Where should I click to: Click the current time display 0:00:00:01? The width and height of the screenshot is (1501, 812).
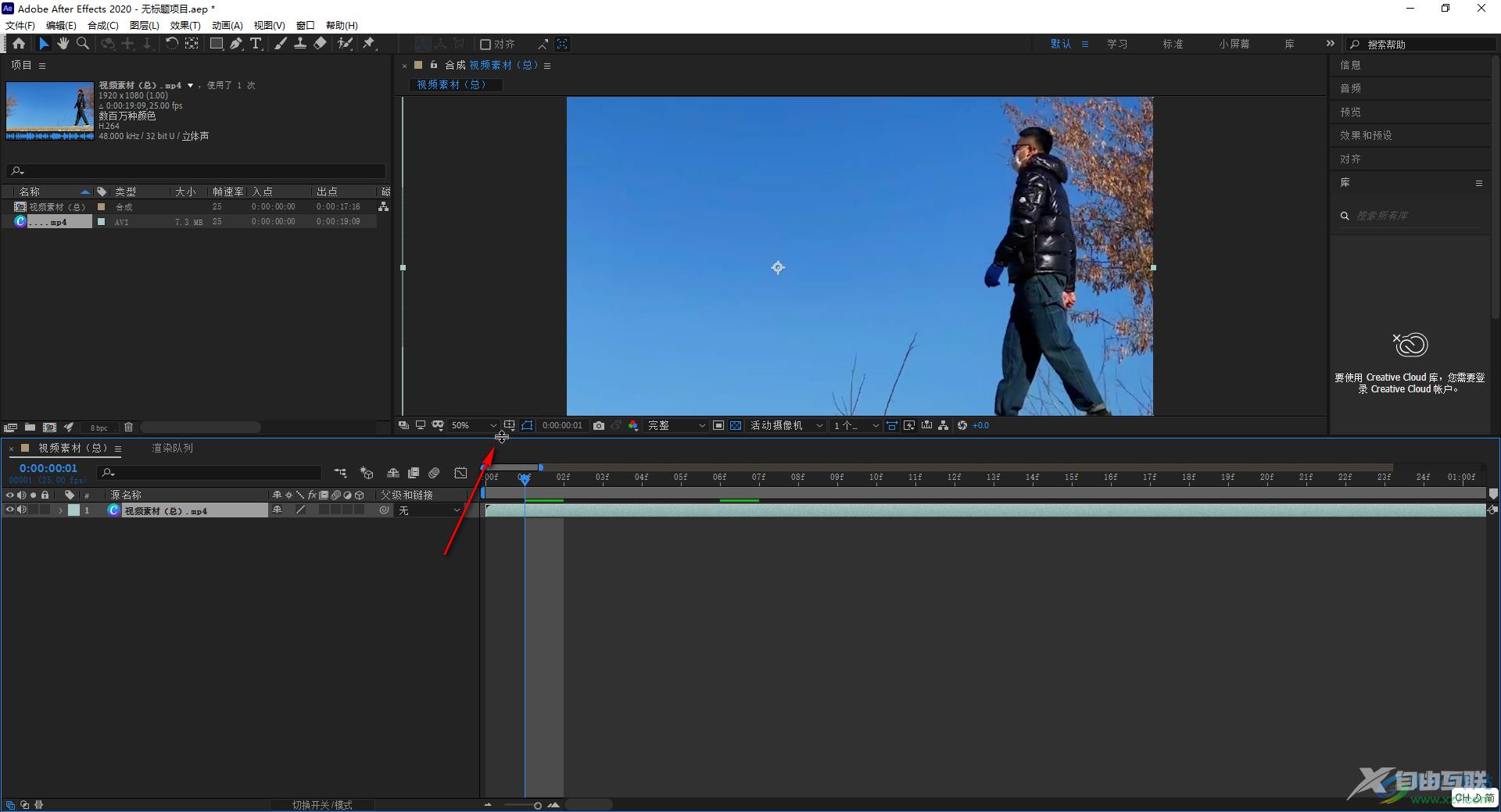tap(48, 468)
